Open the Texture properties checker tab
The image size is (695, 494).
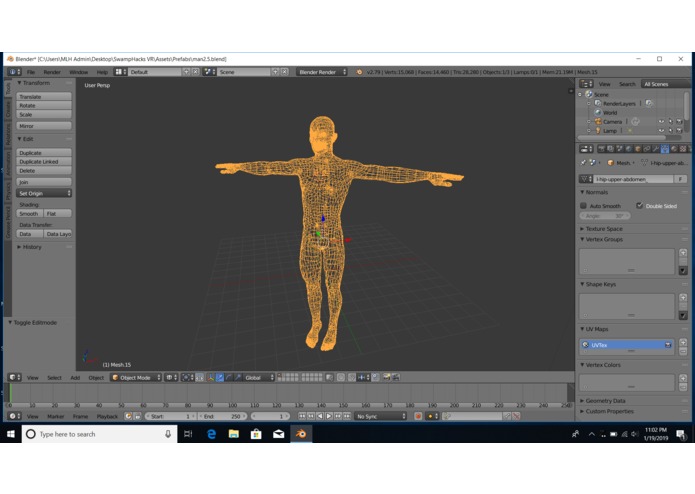[683, 149]
